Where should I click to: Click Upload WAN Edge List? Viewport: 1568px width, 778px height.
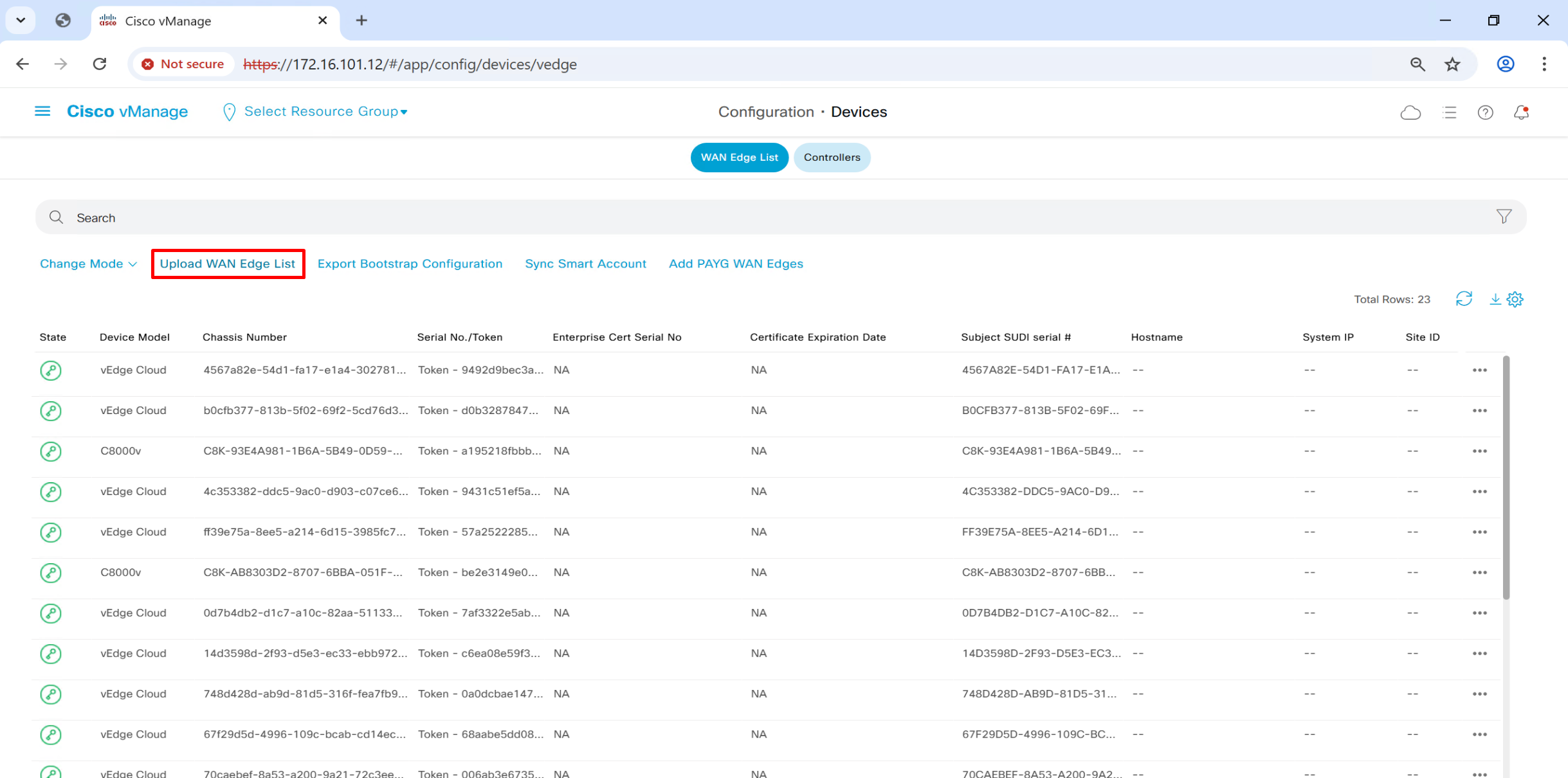[228, 264]
